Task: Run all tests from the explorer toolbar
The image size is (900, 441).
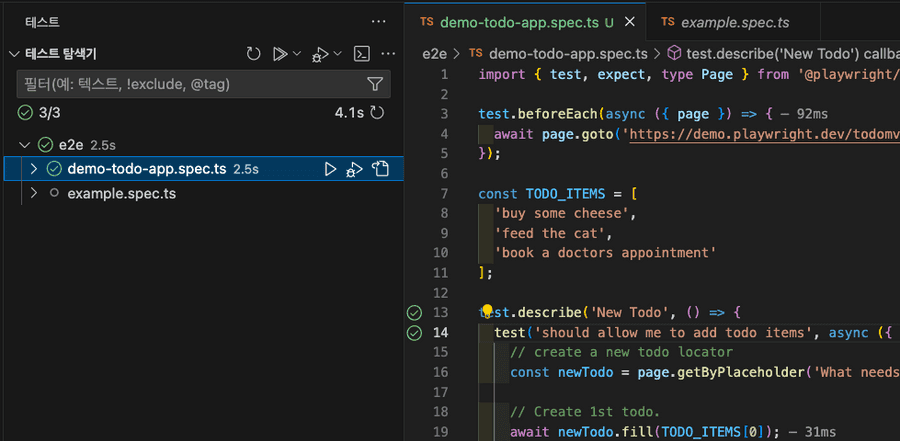Action: (280, 54)
